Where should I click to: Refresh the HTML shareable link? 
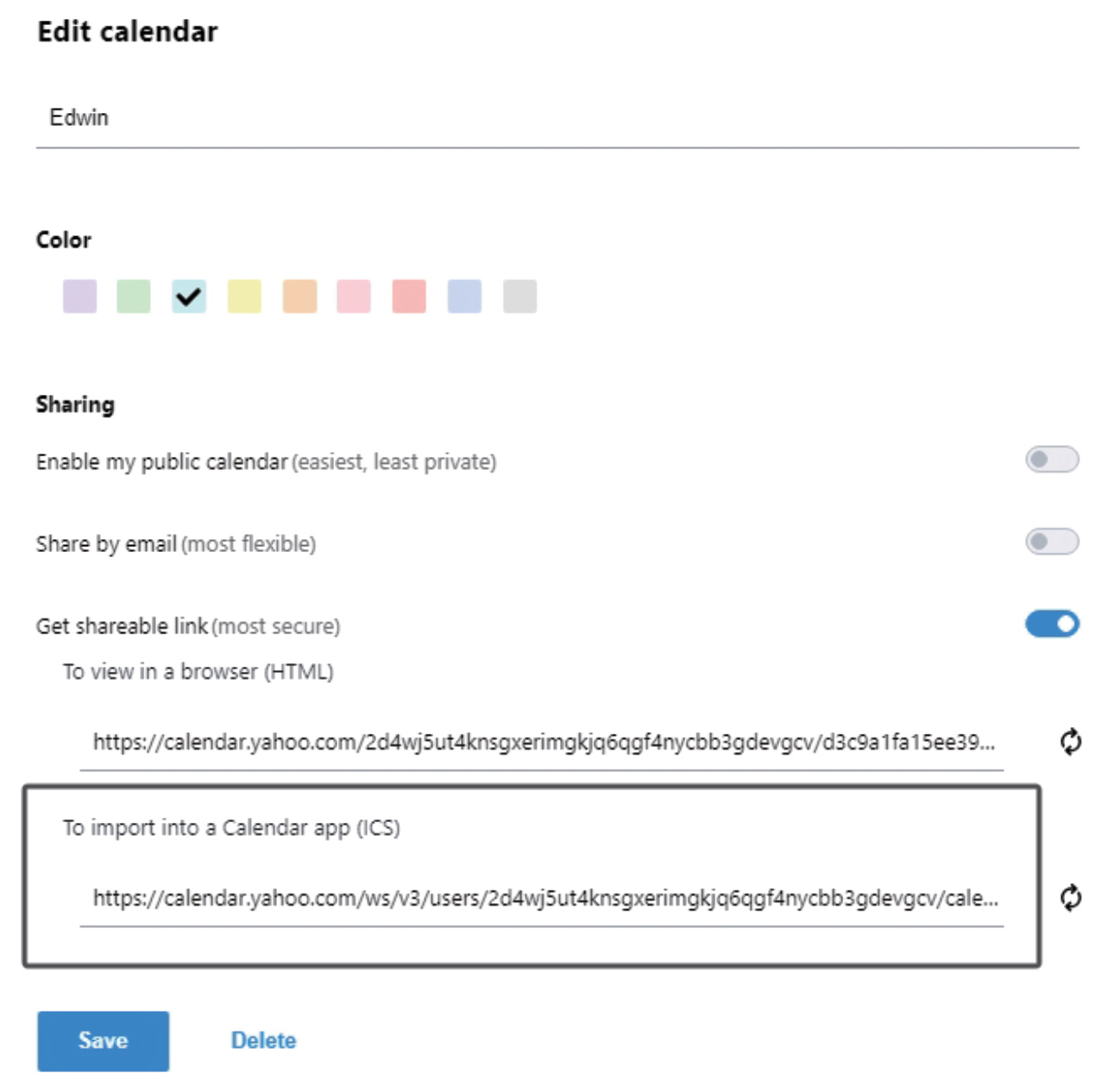(1070, 743)
